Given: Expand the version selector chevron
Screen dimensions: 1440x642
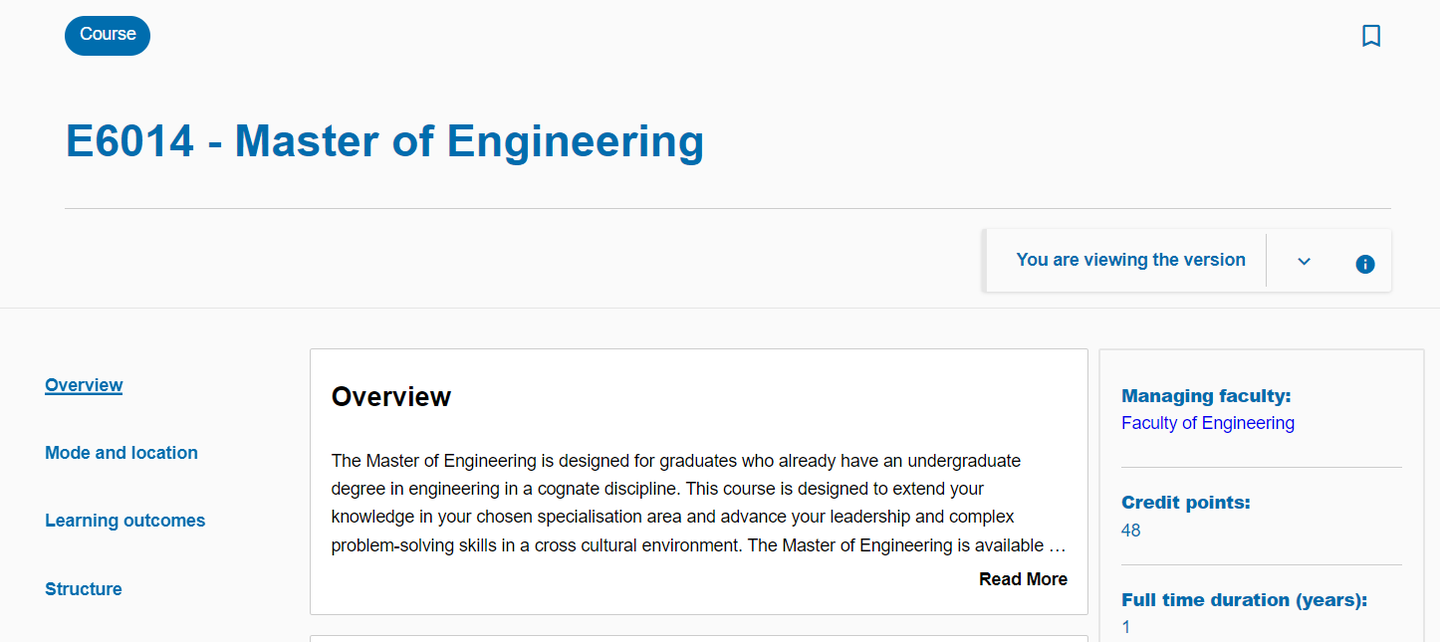Looking at the screenshot, I should coord(1304,261).
